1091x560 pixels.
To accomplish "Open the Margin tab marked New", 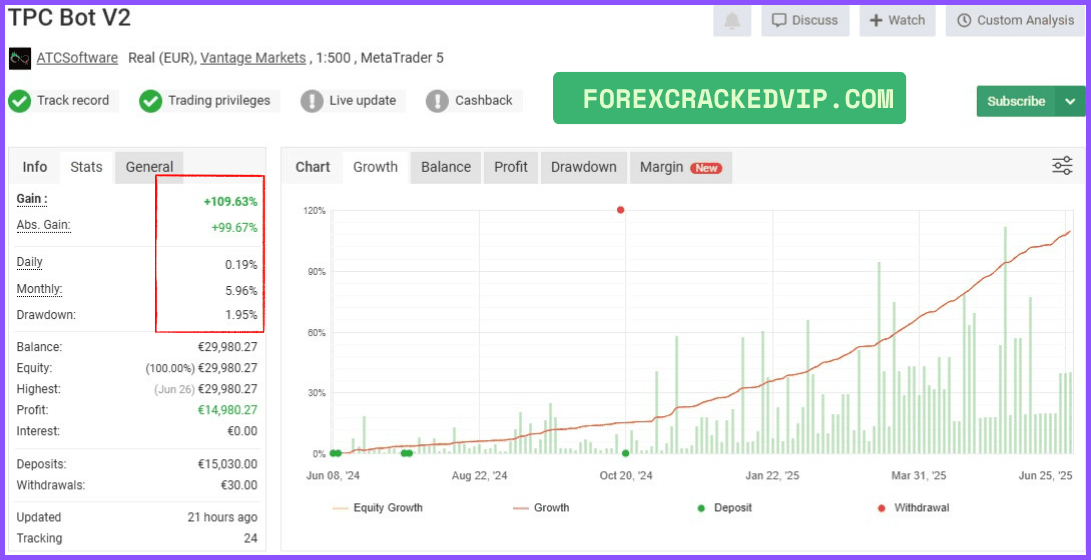I will (x=680, y=167).
